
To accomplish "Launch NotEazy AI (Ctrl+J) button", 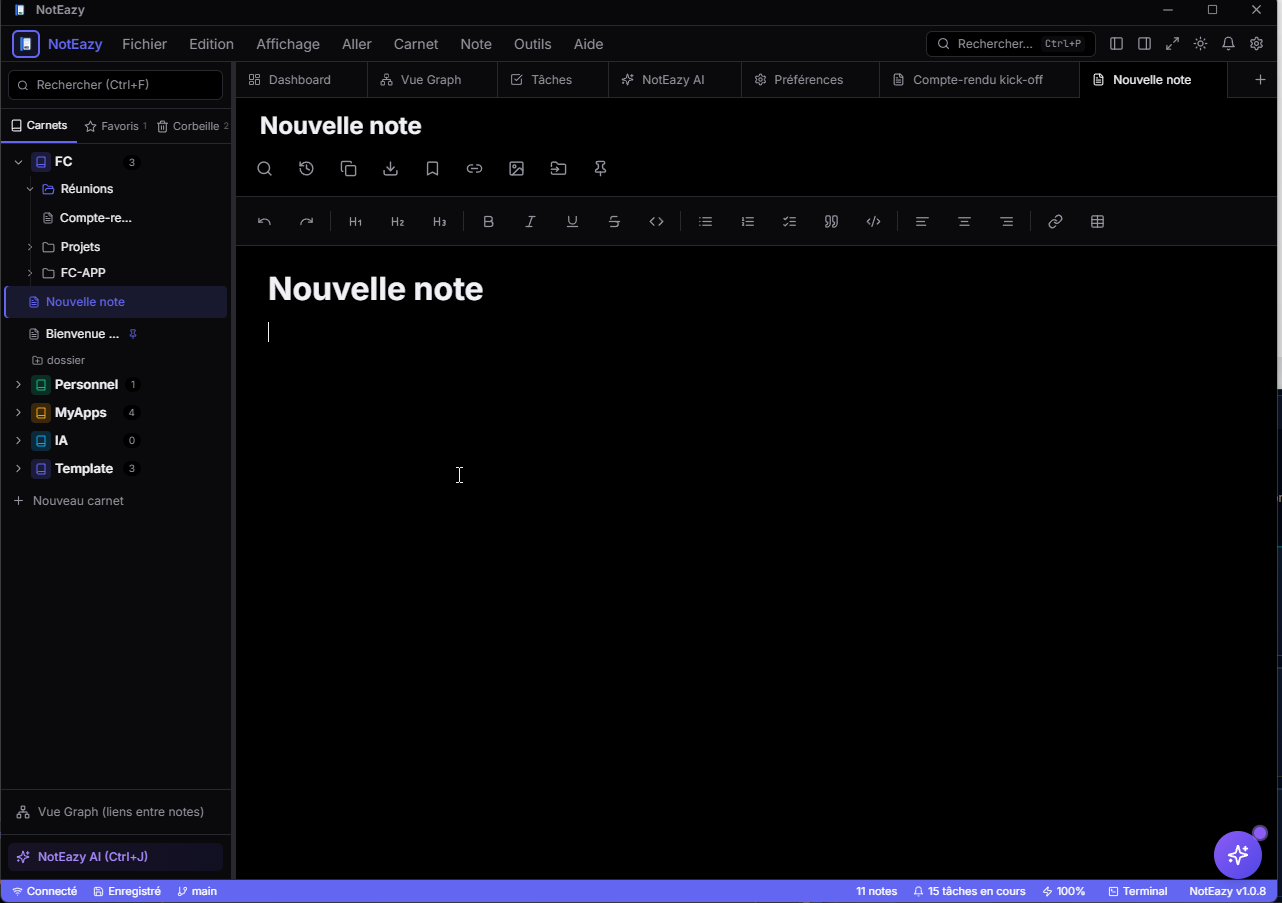I will [116, 857].
